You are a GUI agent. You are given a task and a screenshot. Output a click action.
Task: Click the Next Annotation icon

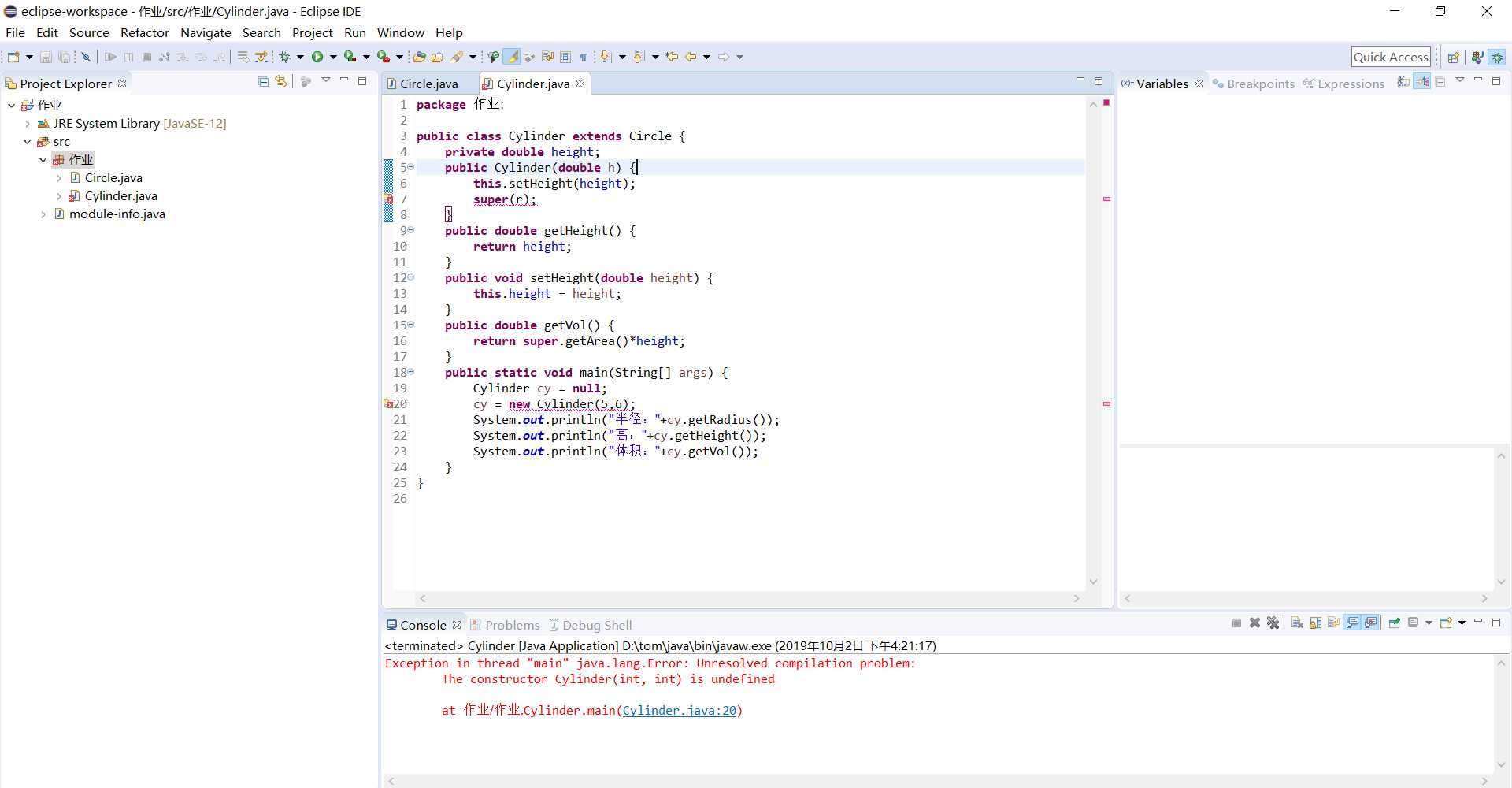coord(605,57)
